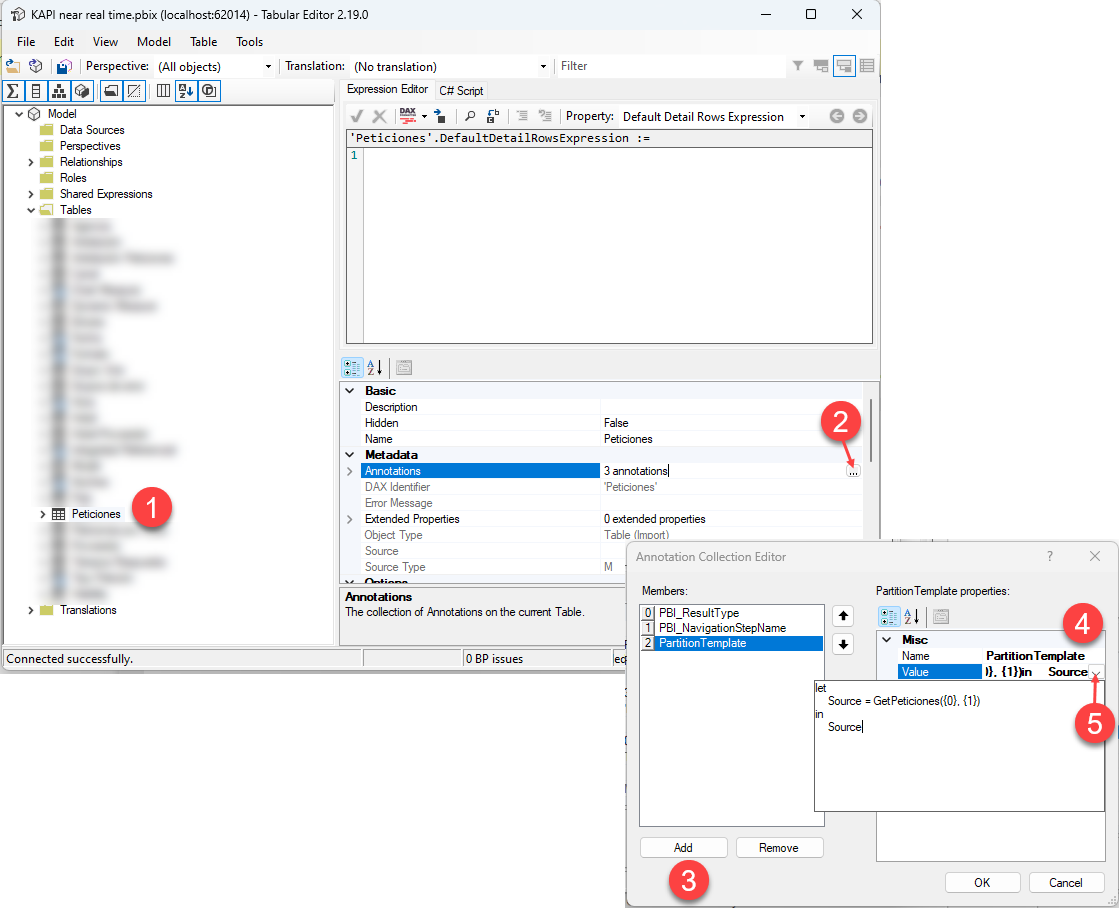Expand the Peticiones table node
Screen dimensions: 1119x908
tap(43, 514)
